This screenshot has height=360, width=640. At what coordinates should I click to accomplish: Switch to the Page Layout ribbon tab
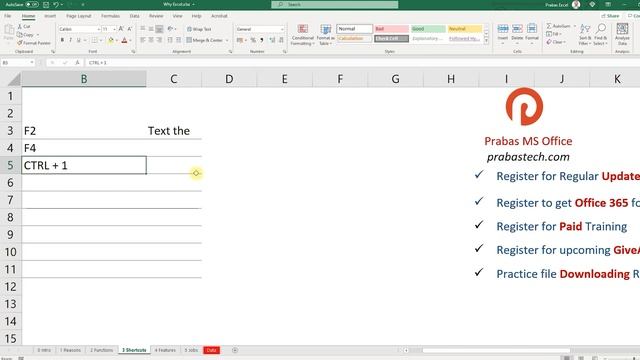[x=78, y=16]
